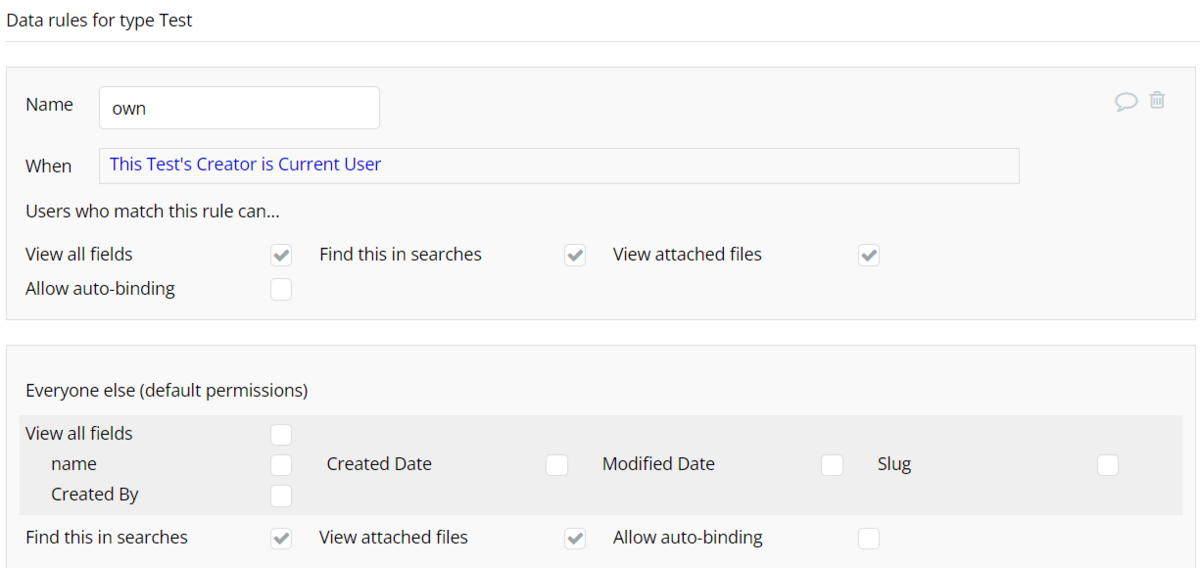Enable default Allow auto-binding checkbox
1200x568 pixels.
click(869, 539)
